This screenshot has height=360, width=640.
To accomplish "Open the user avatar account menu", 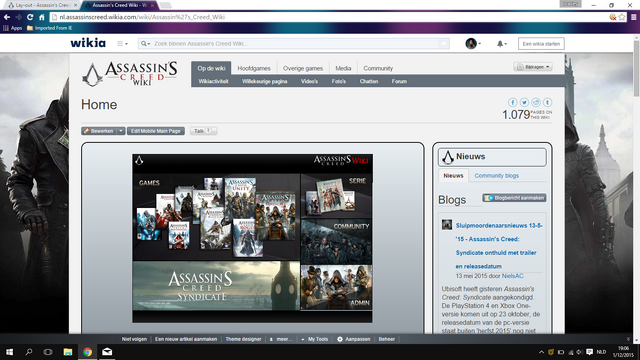I will coord(473,43).
